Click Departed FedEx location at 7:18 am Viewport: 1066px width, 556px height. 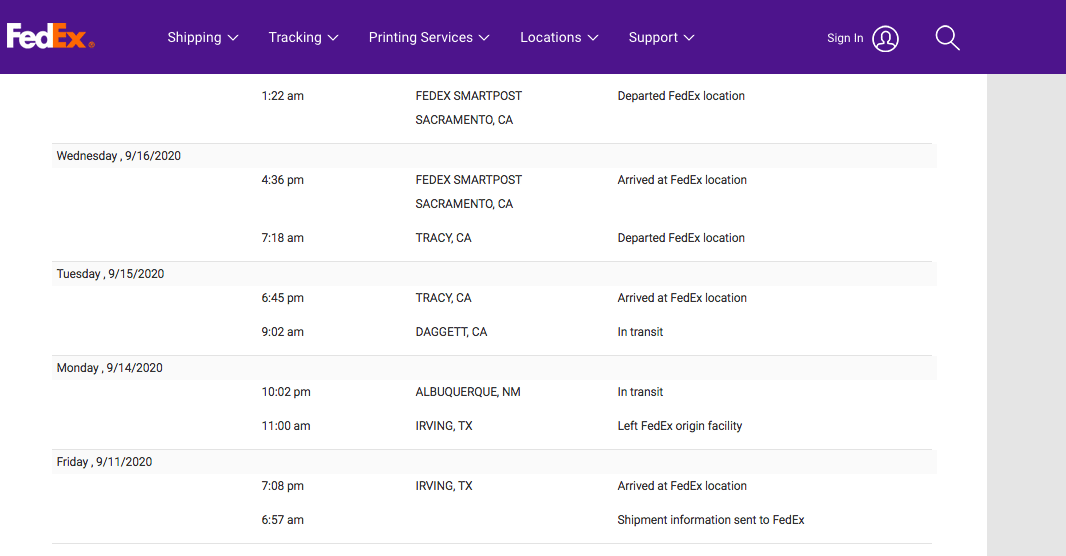pos(681,238)
